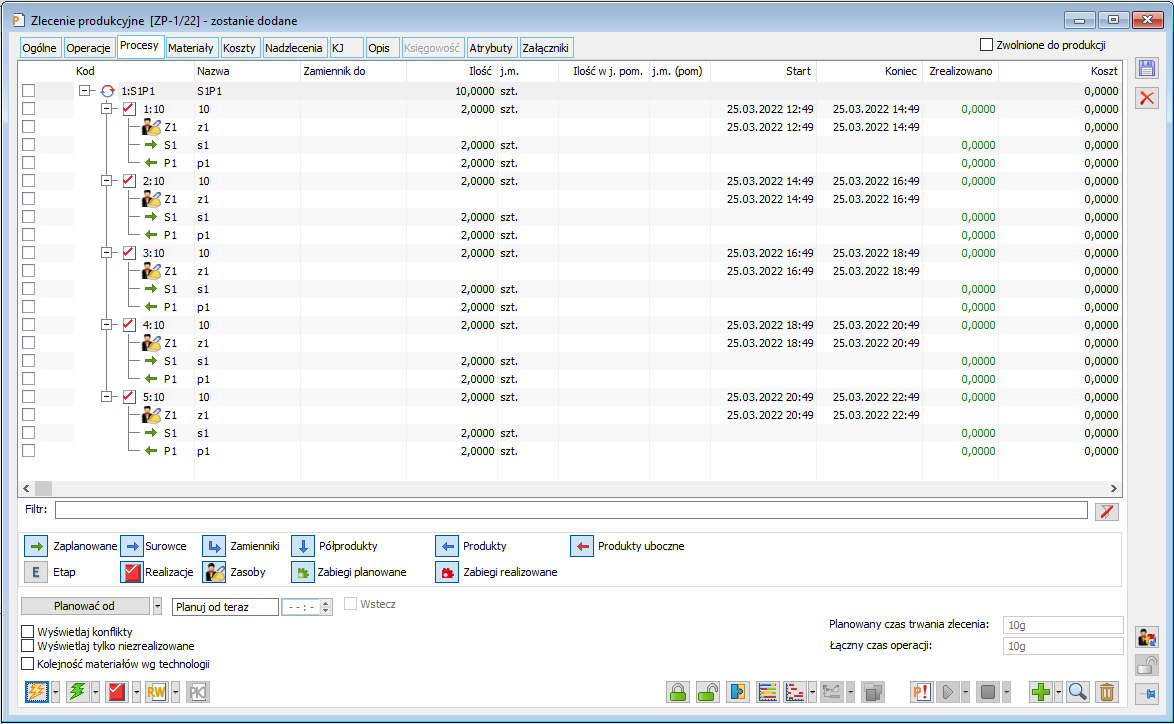Viewport: 1174px width, 724px height.
Task: Open the Planuj od teraz combo box
Action: (225, 606)
